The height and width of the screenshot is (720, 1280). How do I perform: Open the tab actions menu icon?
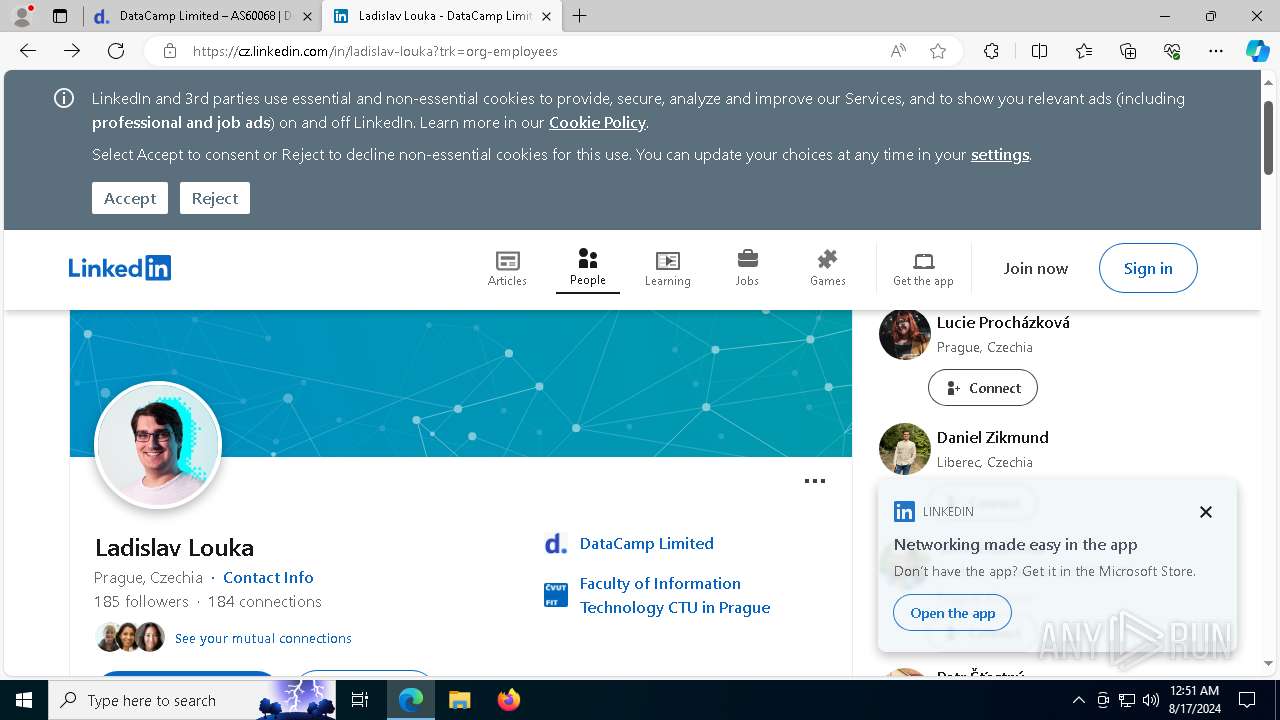click(x=60, y=16)
